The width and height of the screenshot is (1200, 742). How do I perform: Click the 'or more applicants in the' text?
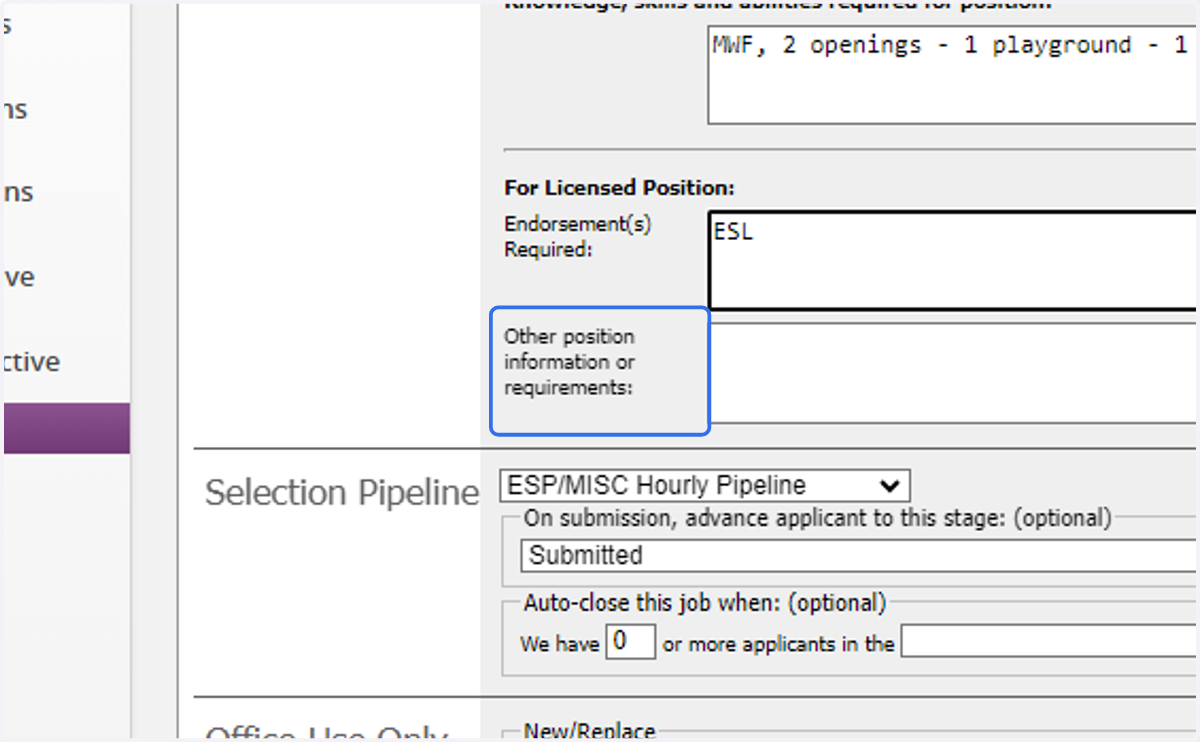point(778,644)
